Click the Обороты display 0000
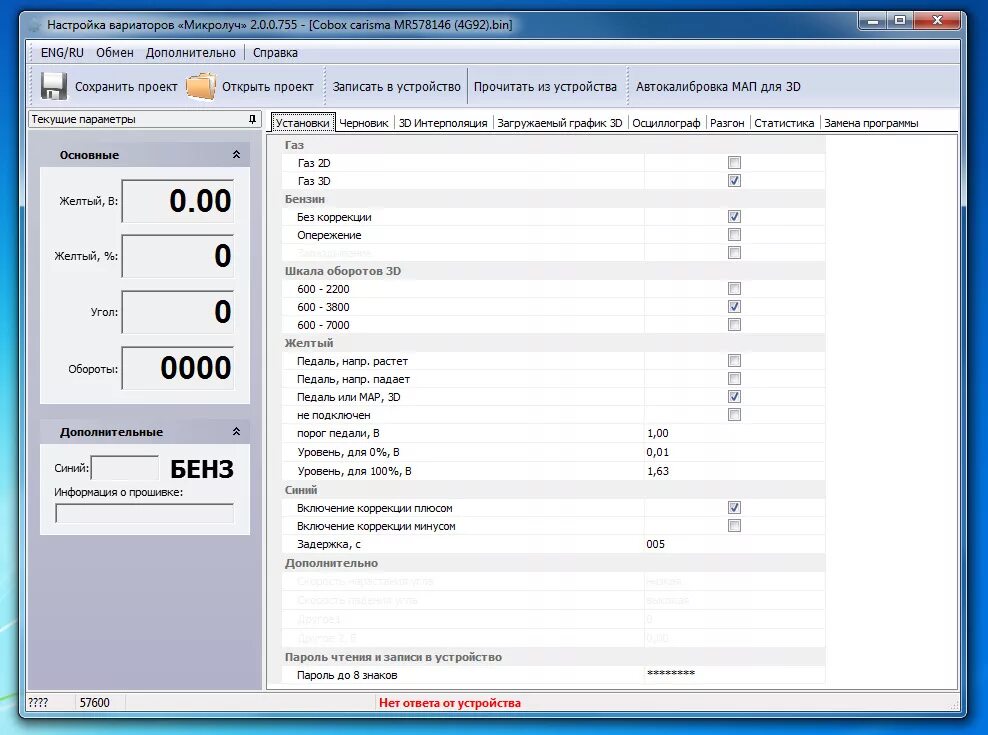Viewport: 988px width, 735px height. pyautogui.click(x=178, y=368)
